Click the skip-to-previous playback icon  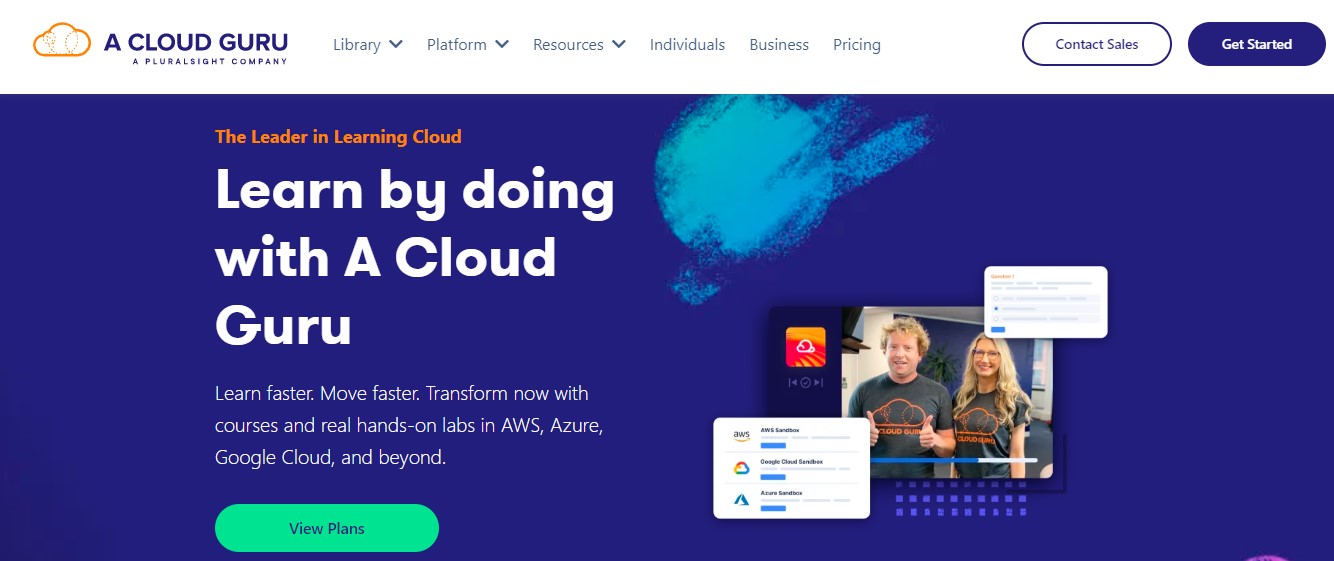(793, 382)
